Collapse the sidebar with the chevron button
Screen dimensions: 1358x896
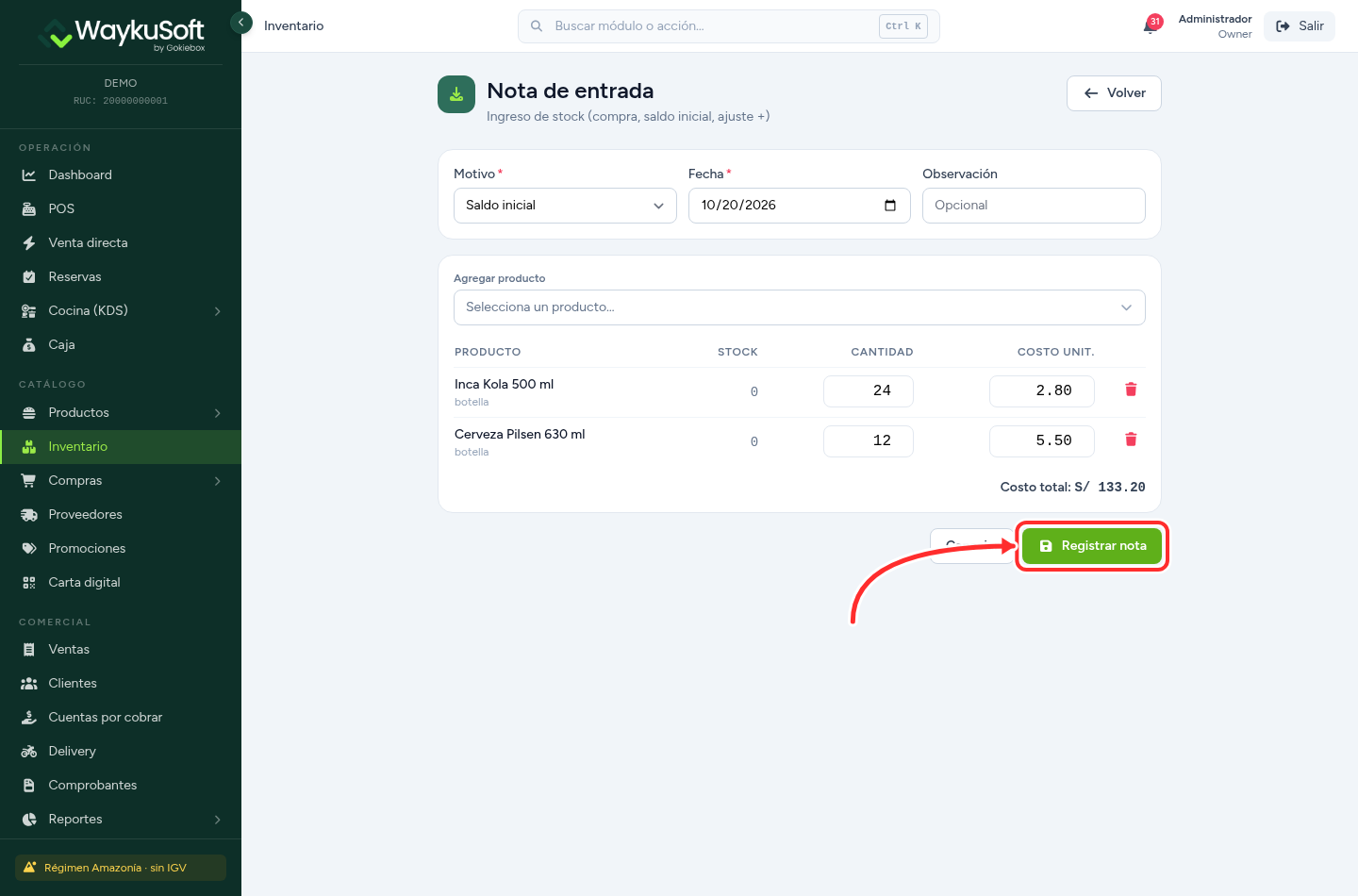(241, 22)
